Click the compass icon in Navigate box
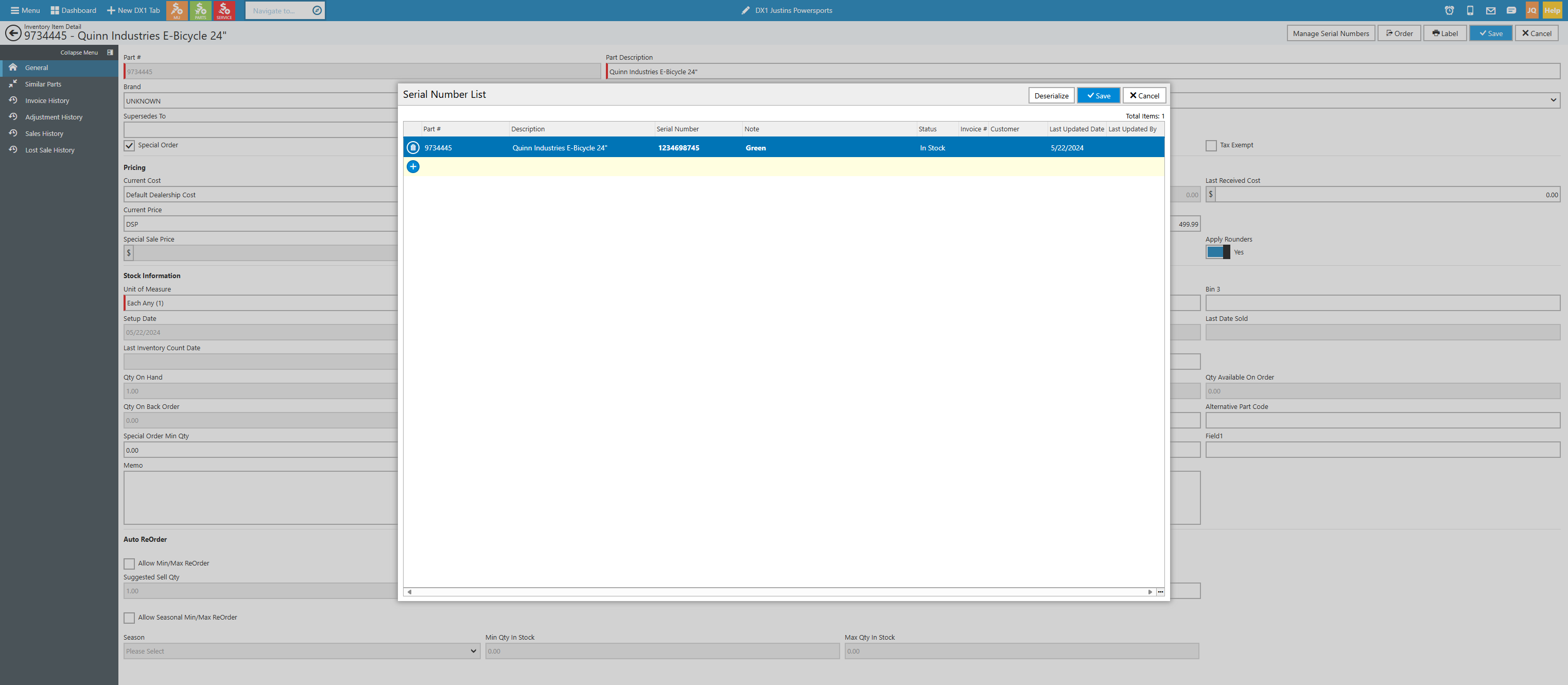Viewport: 1568px width, 685px height. point(317,10)
